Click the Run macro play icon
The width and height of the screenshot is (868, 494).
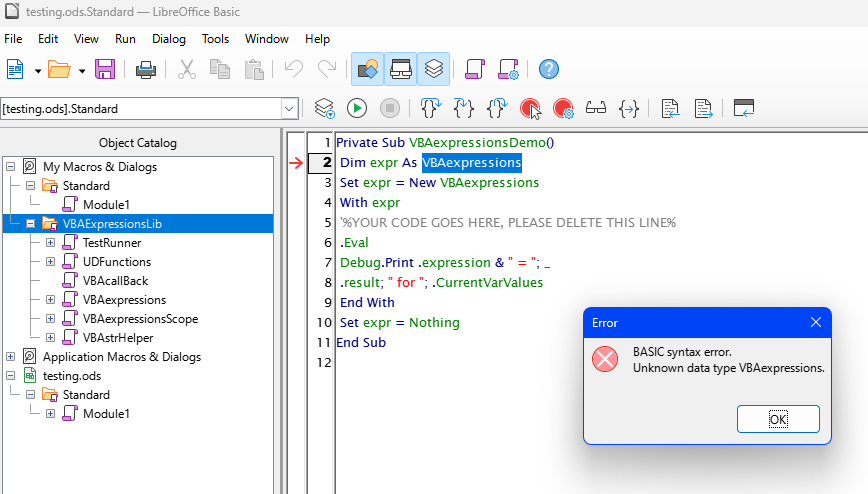pyautogui.click(x=357, y=108)
